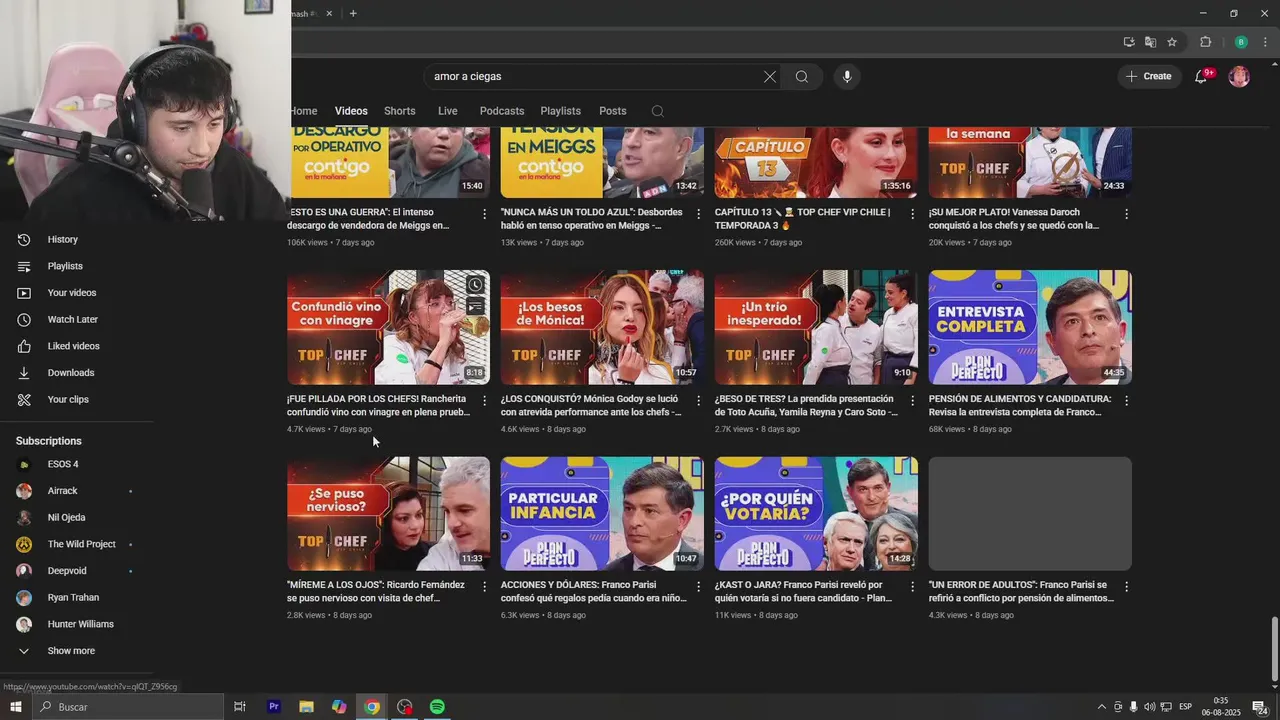Viewport: 1280px width, 720px height.
Task: Open options menu for '¡SU MEJOR PLATO!' video
Action: tap(1127, 214)
